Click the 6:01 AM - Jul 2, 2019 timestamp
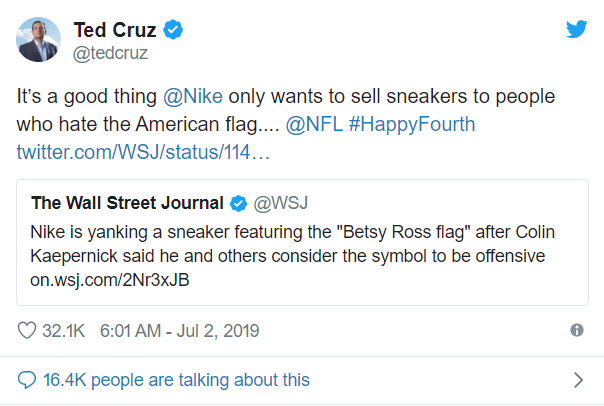This screenshot has width=604, height=406. [x=180, y=331]
